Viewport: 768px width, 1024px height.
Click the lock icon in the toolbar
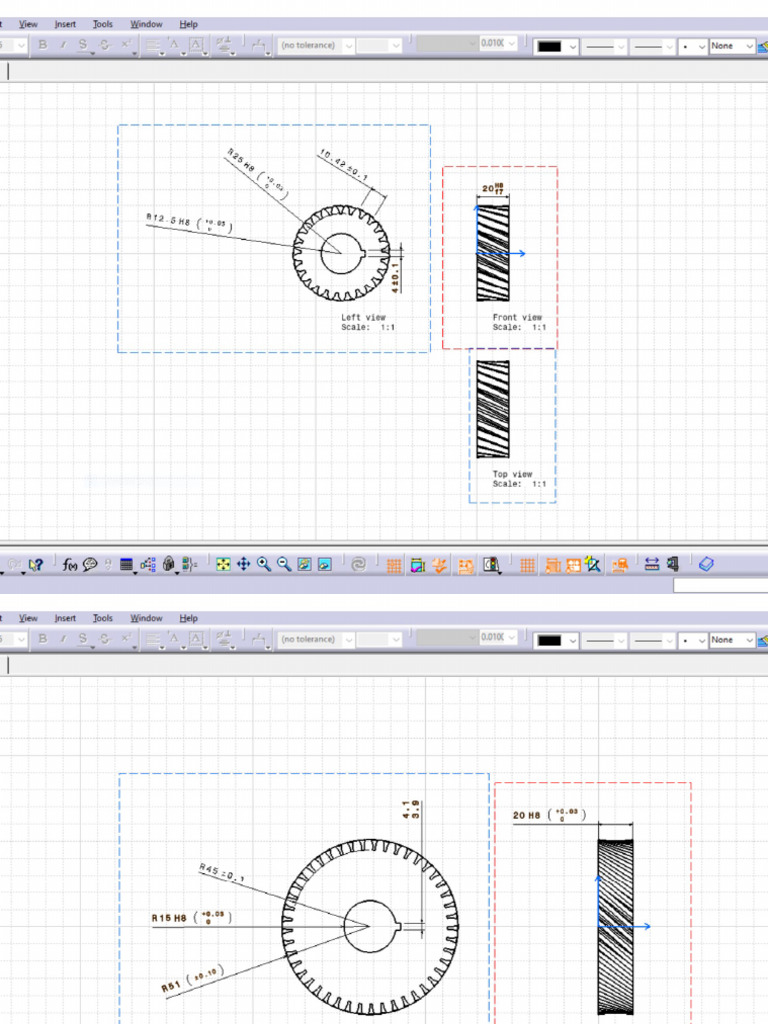[168, 564]
